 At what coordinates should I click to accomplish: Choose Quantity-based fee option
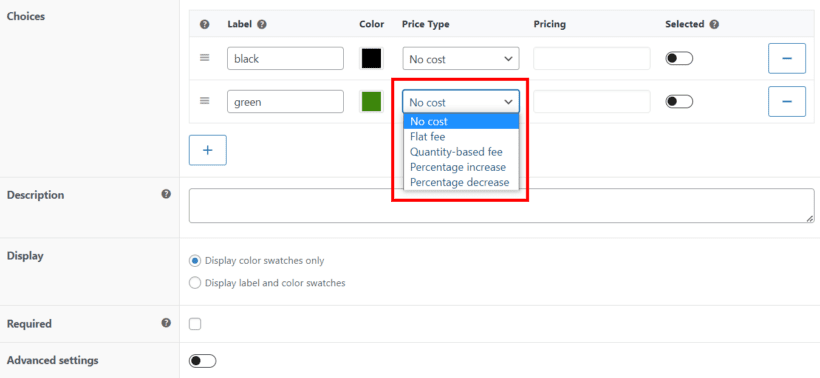pyautogui.click(x=461, y=152)
